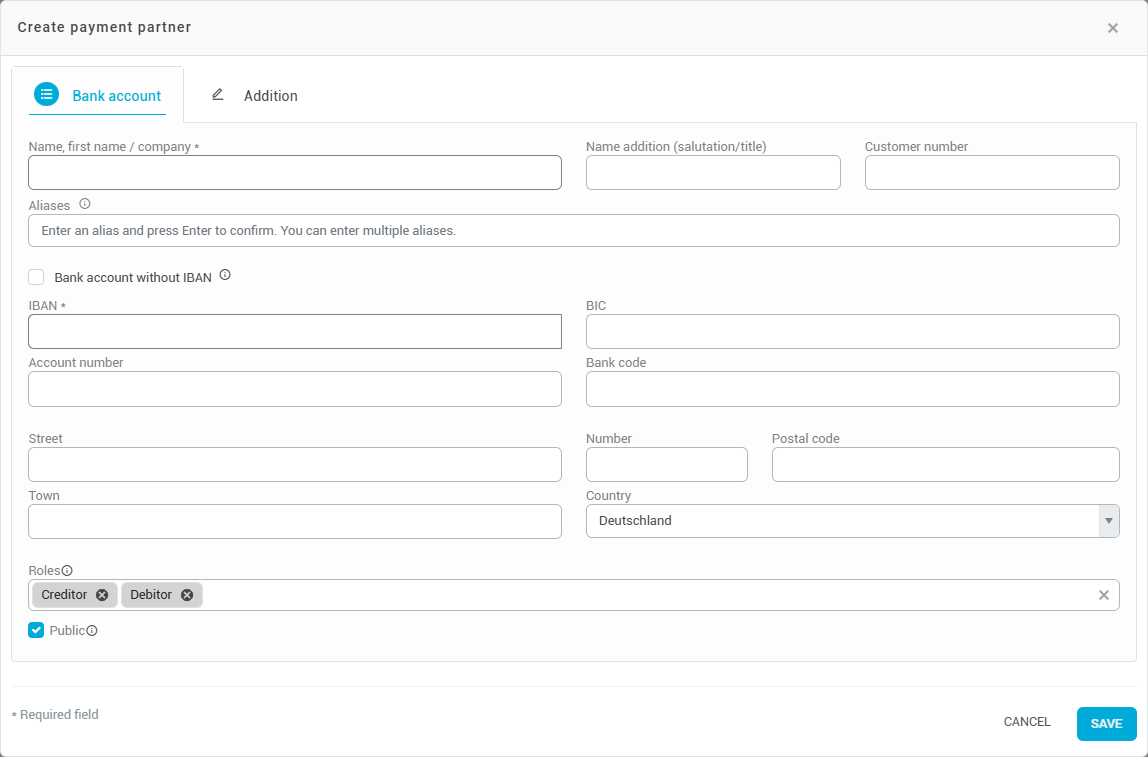Click the info icon next to Public

coord(92,631)
